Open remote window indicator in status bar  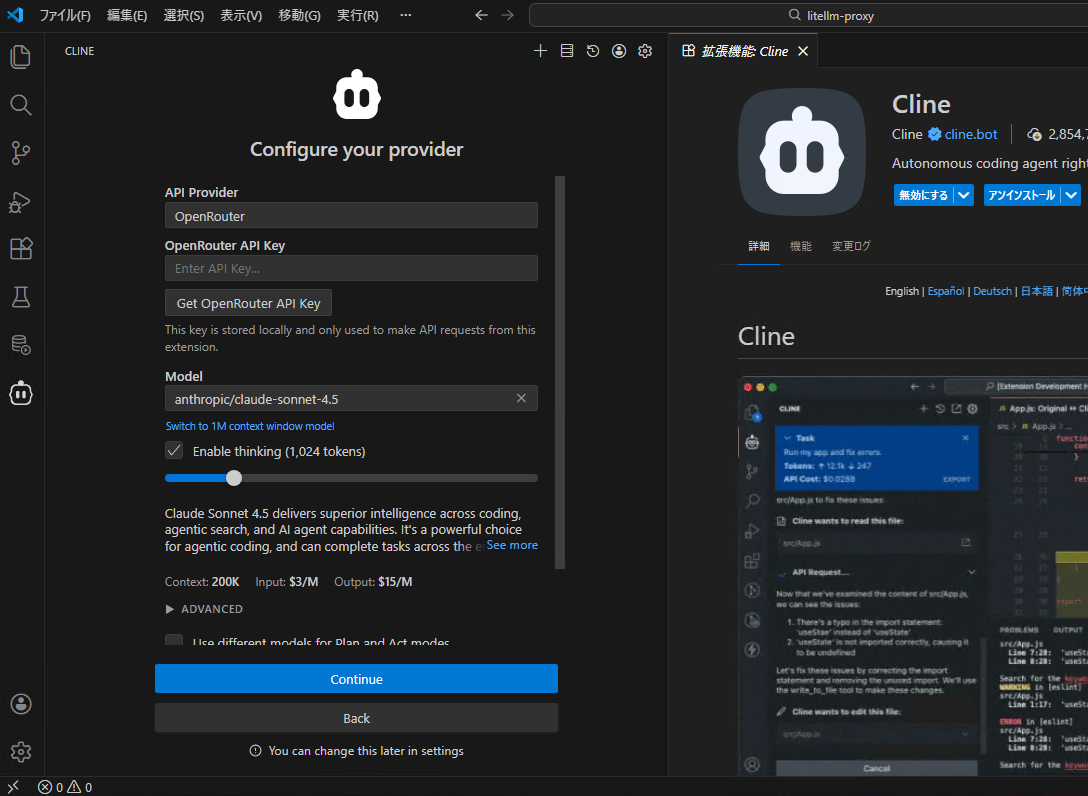point(13,787)
